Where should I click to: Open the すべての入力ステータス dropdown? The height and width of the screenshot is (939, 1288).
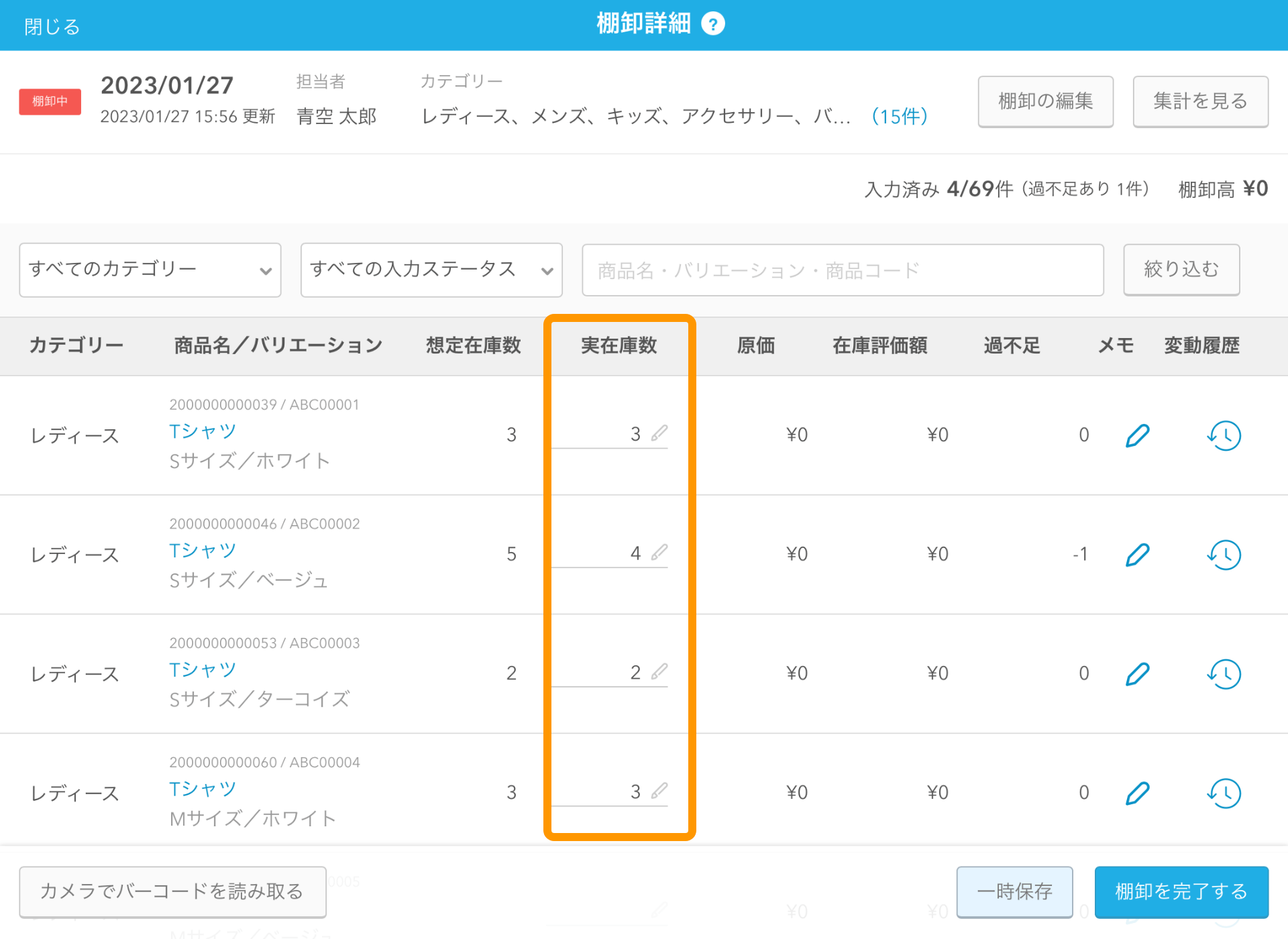click(x=431, y=270)
